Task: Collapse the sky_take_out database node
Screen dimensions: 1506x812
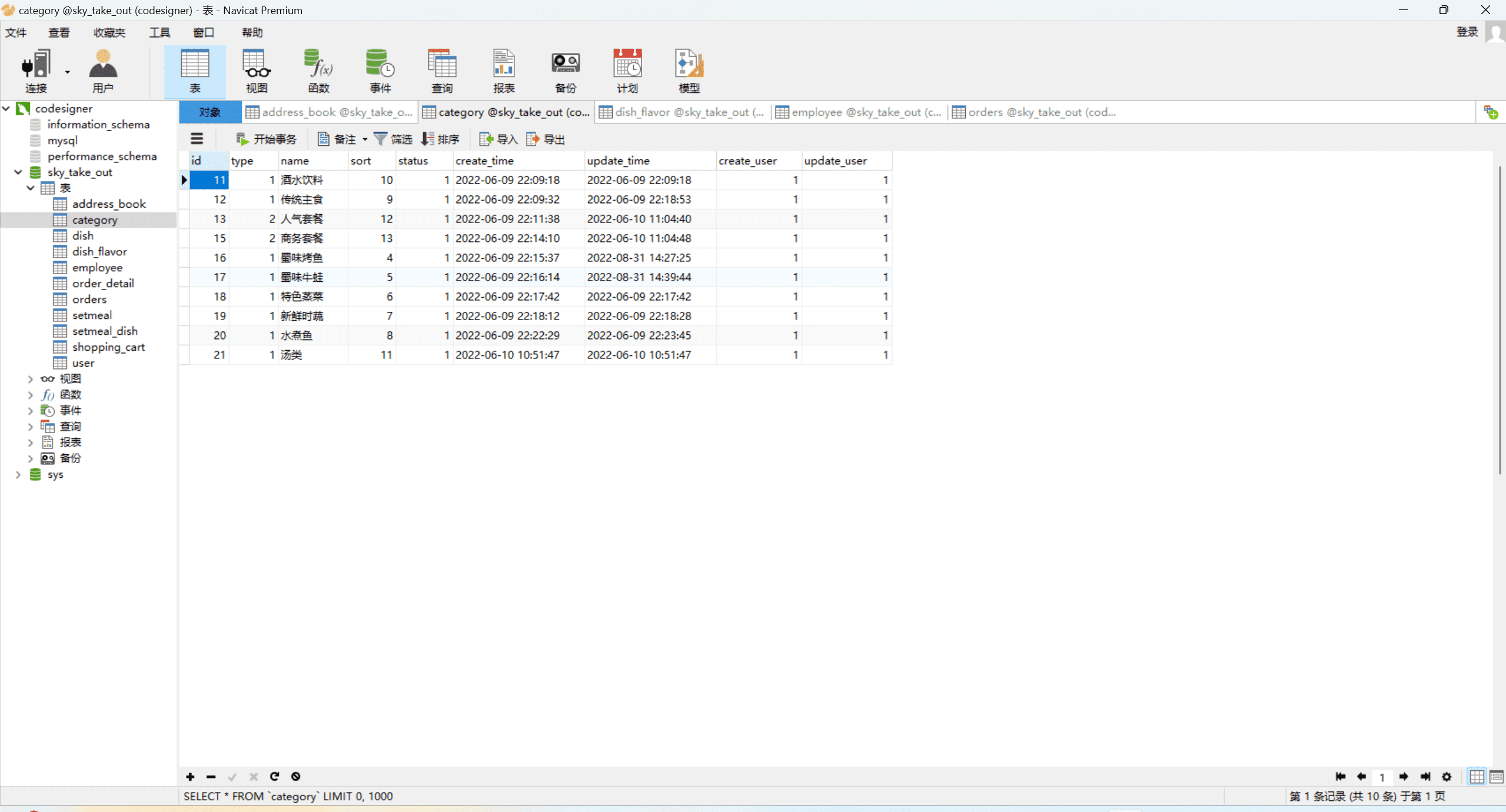Action: [x=18, y=172]
